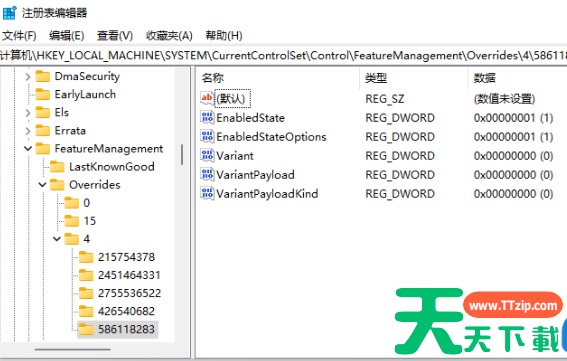Viewport: 567px width, 361px height.
Task: Collapse the Overrides key chevron
Action: click(x=42, y=185)
